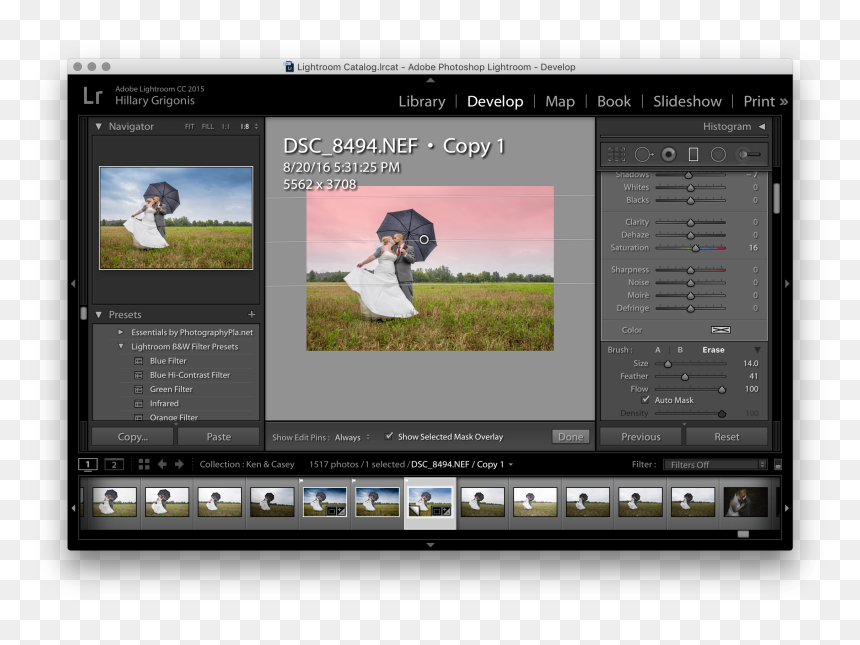Click the plus icon to add preset
The image size is (860, 645).
(x=251, y=314)
